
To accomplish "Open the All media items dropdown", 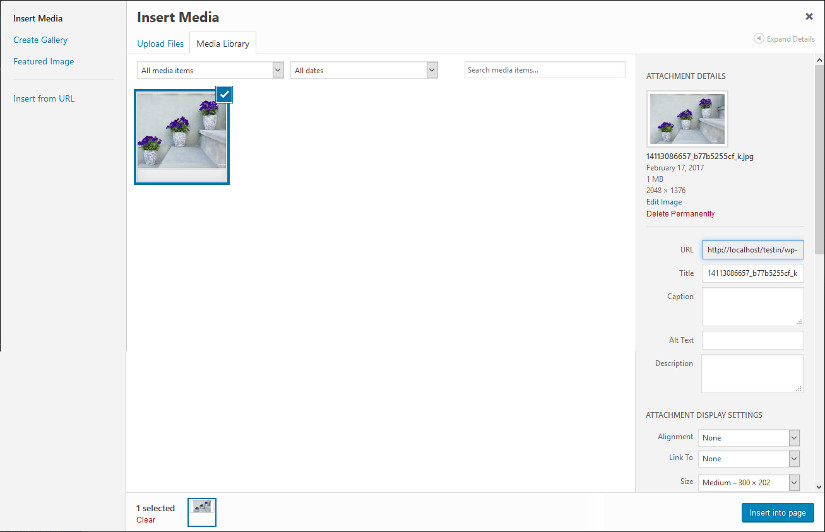I will [x=210, y=70].
